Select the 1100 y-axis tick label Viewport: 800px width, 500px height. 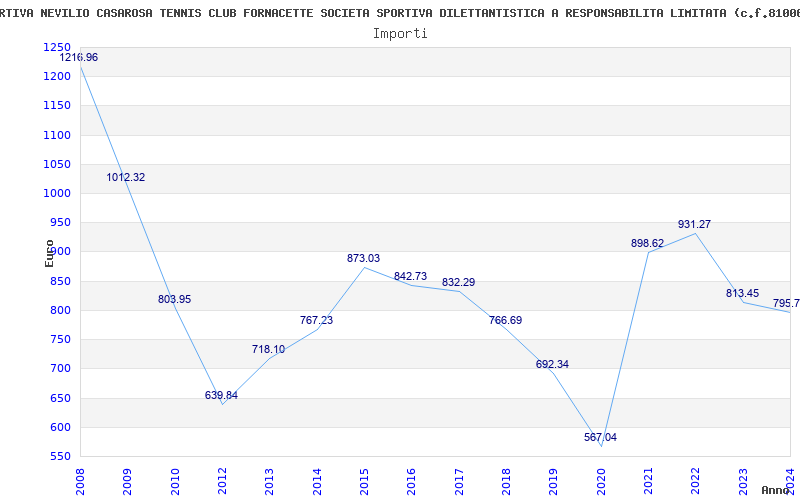click(57, 135)
